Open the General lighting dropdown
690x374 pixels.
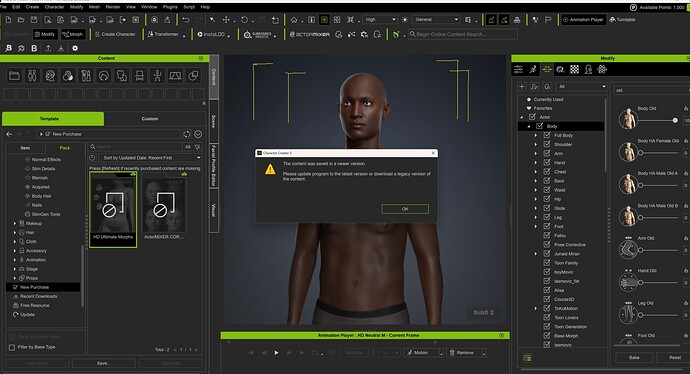[437, 20]
